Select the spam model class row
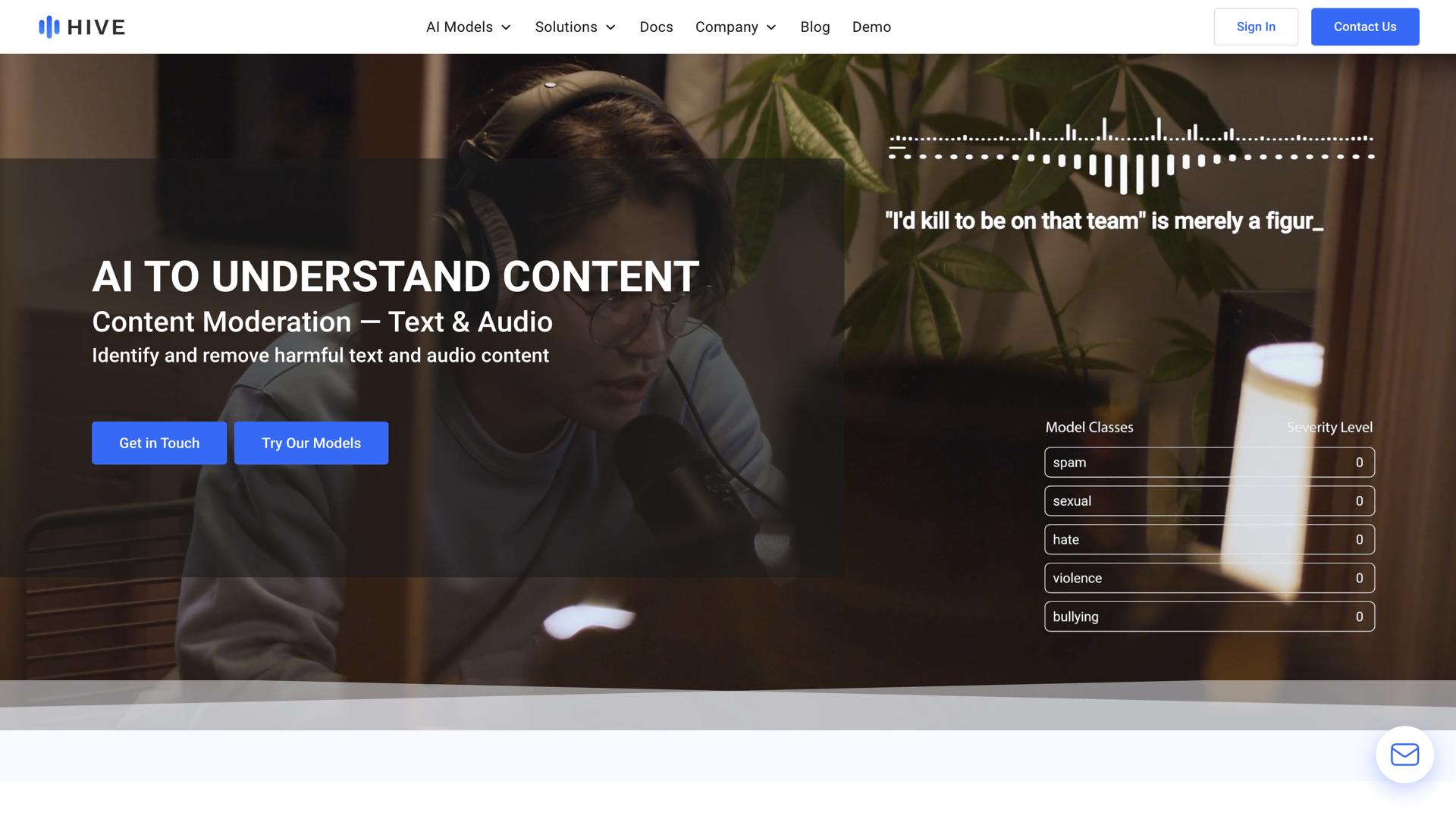The image size is (1456, 819). (1209, 463)
